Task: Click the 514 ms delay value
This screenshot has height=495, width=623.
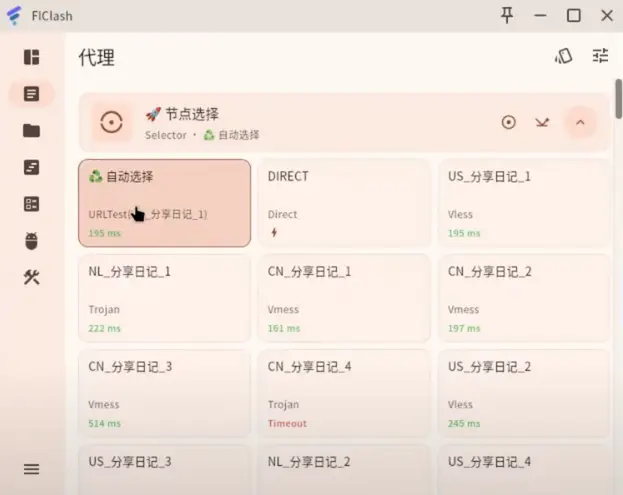Action: (104, 423)
